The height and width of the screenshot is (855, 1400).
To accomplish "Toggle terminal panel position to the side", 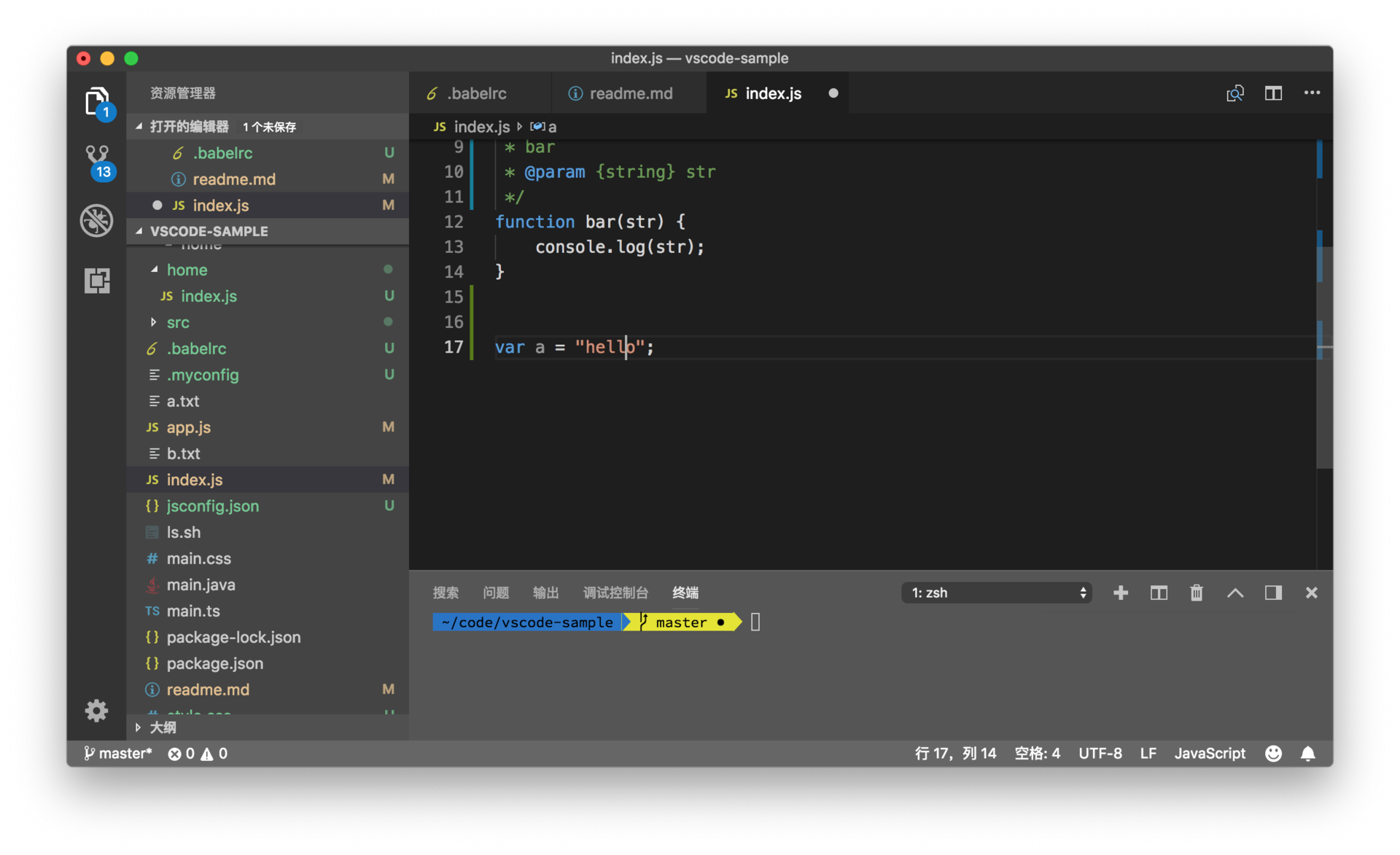I will pyautogui.click(x=1273, y=593).
